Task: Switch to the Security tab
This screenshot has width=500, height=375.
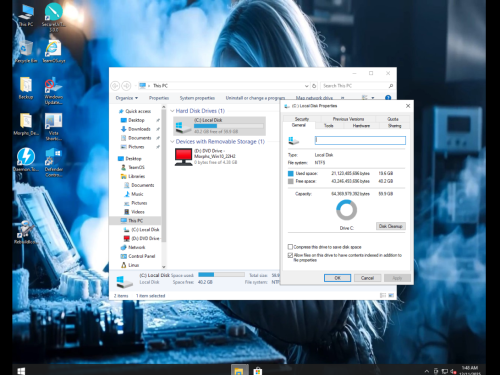Action: point(302,119)
